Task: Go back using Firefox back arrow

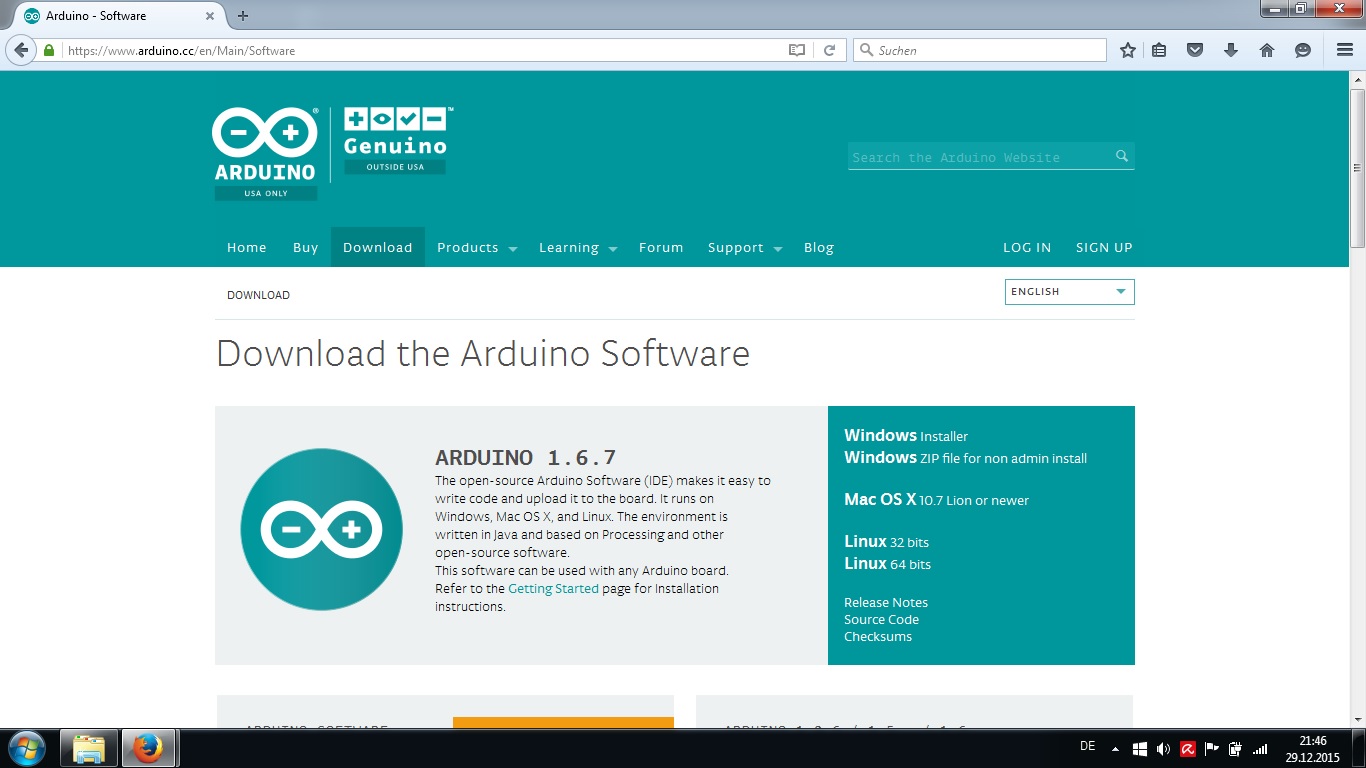Action: 21,50
